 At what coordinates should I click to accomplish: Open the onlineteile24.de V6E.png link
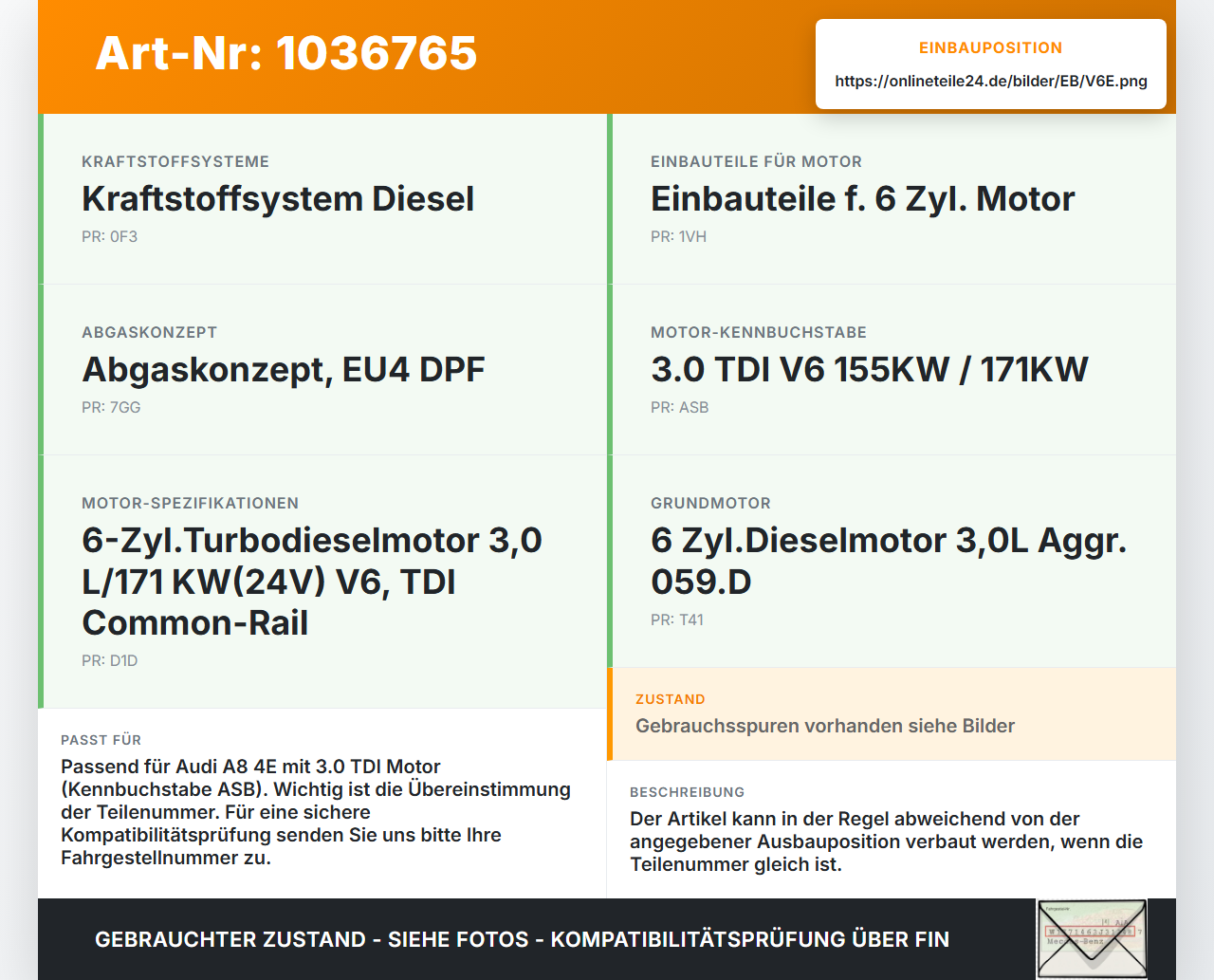tap(991, 82)
